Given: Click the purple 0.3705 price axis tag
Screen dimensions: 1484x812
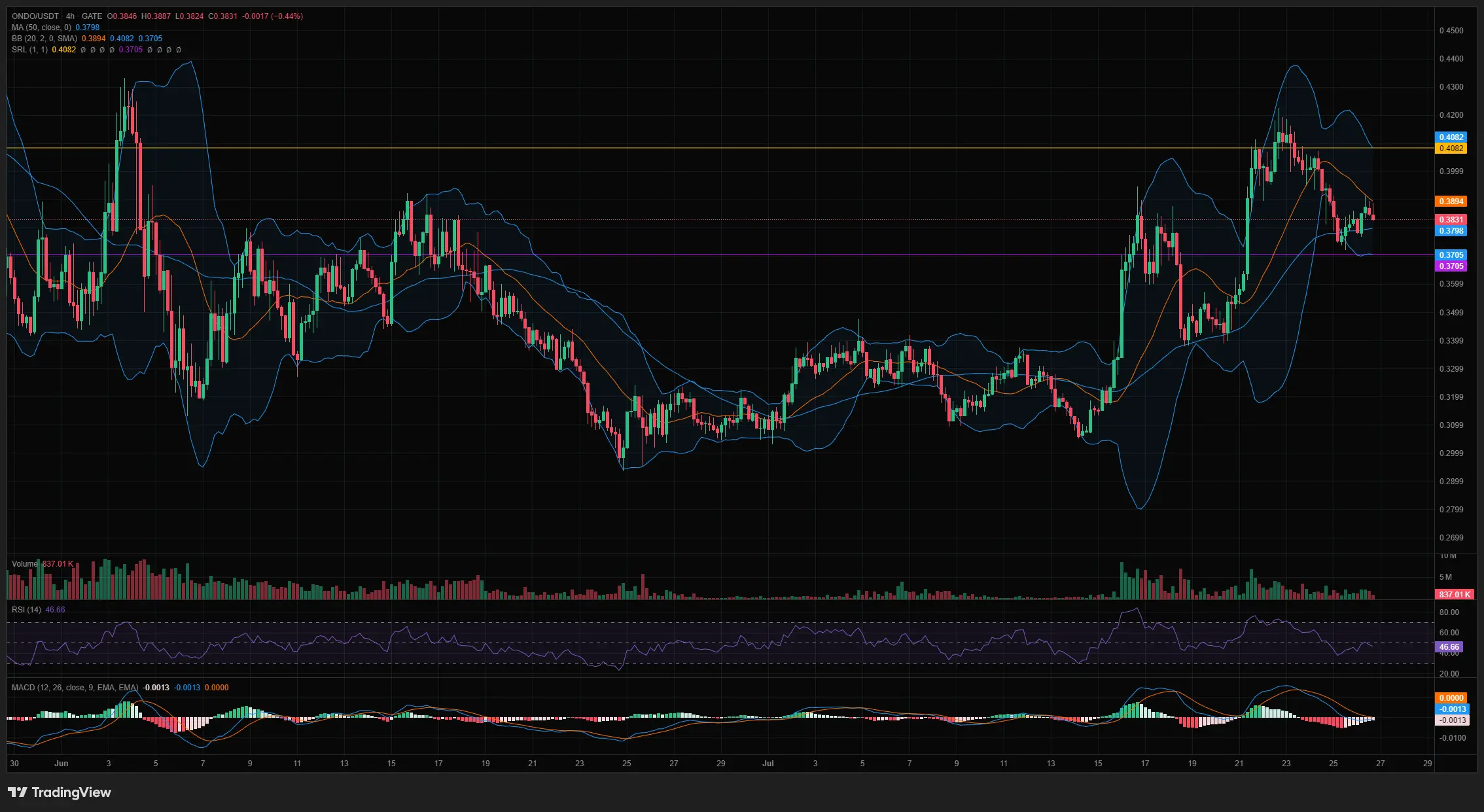Looking at the screenshot, I should point(1451,266).
